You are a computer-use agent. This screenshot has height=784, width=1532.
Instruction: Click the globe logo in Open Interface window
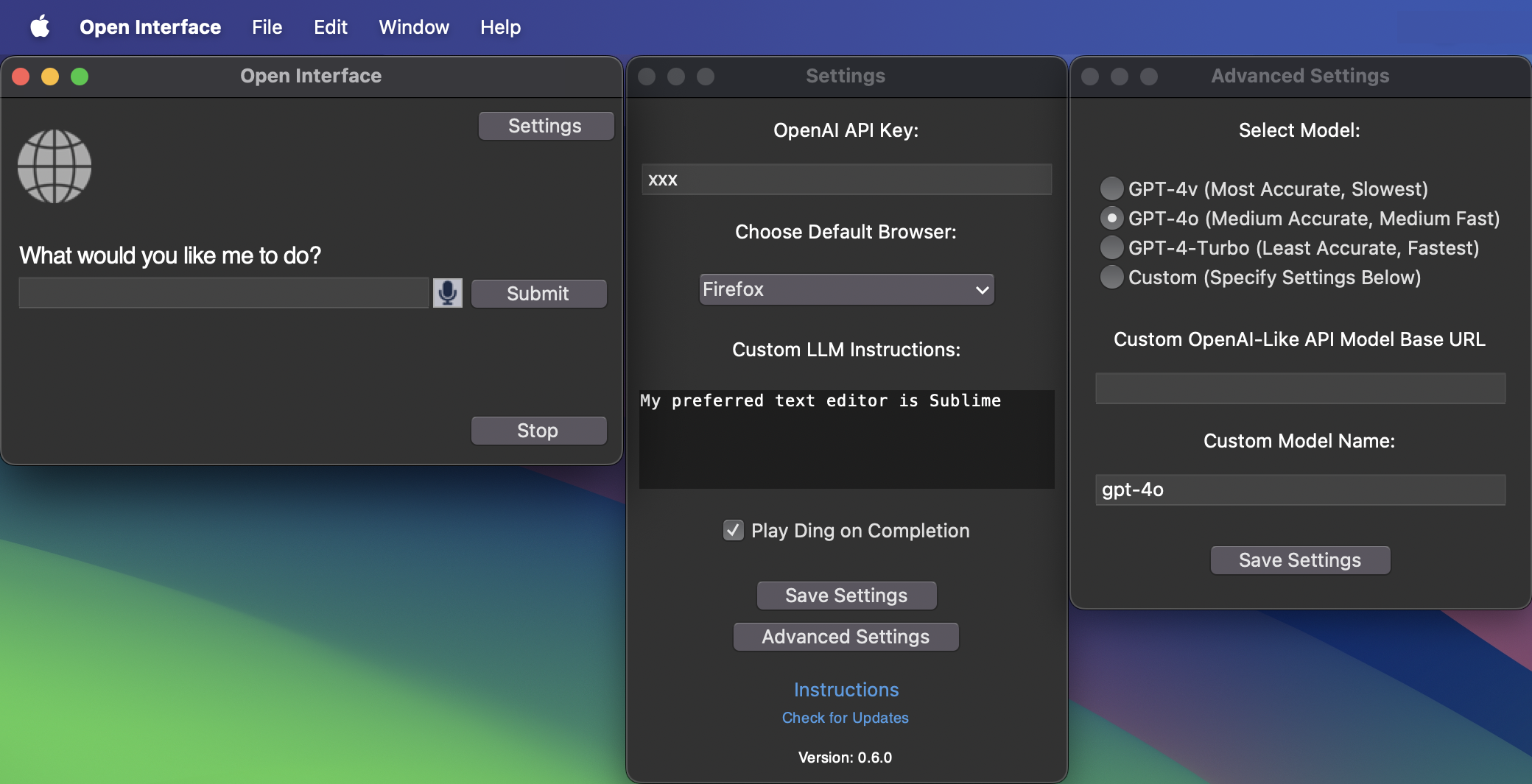click(x=55, y=166)
